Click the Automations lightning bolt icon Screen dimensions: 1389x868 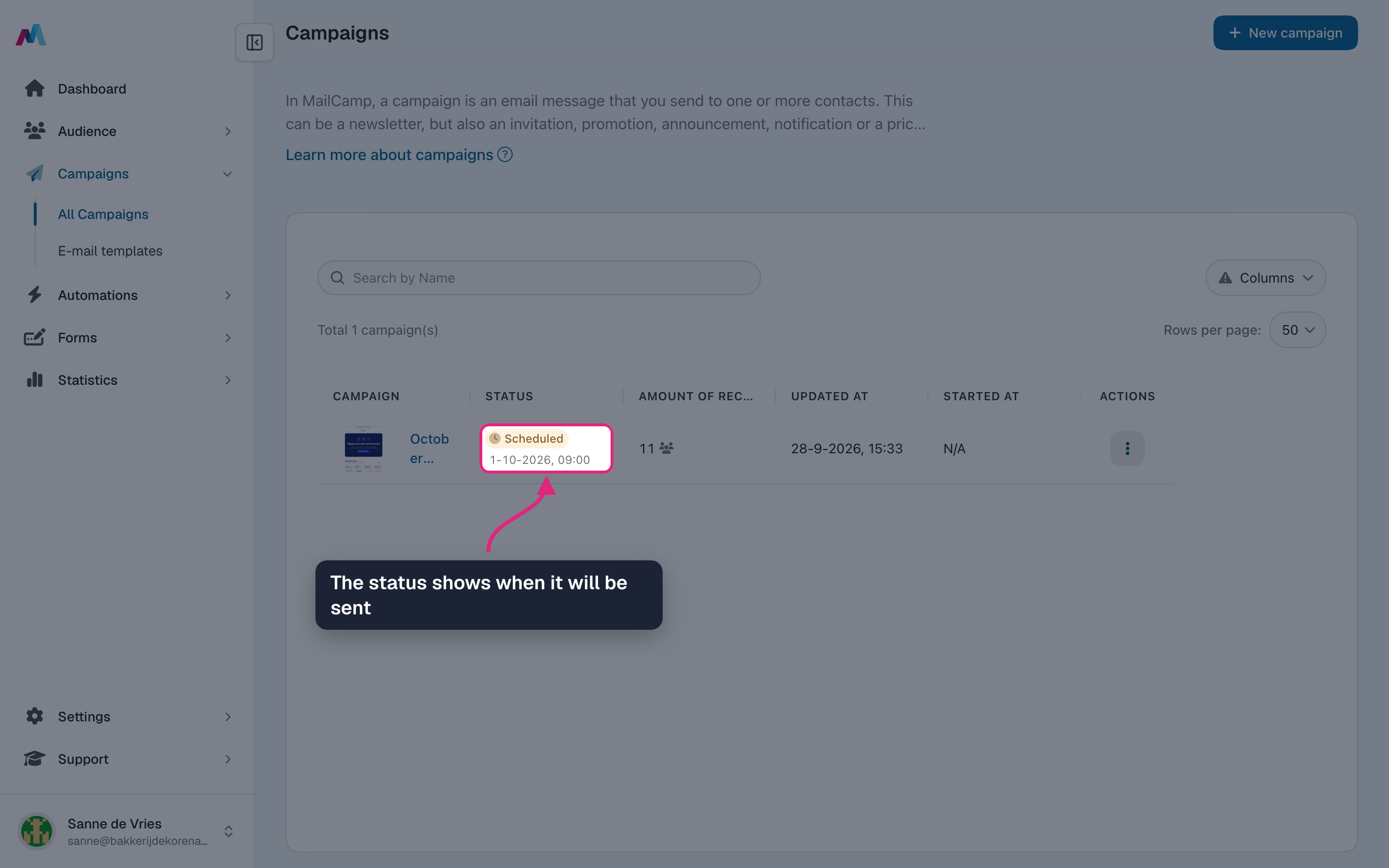[34, 295]
